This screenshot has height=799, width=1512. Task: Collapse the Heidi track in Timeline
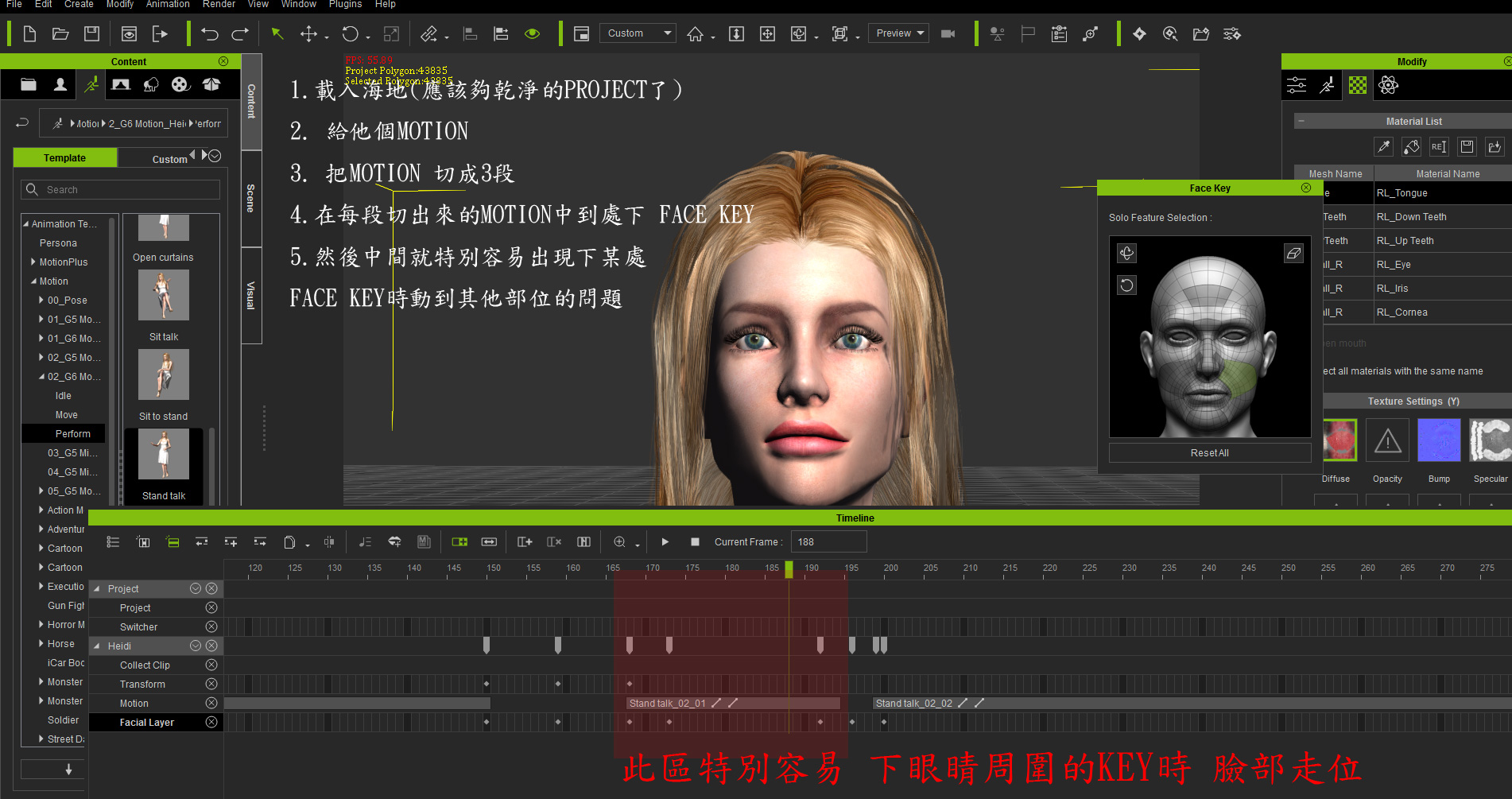point(98,646)
